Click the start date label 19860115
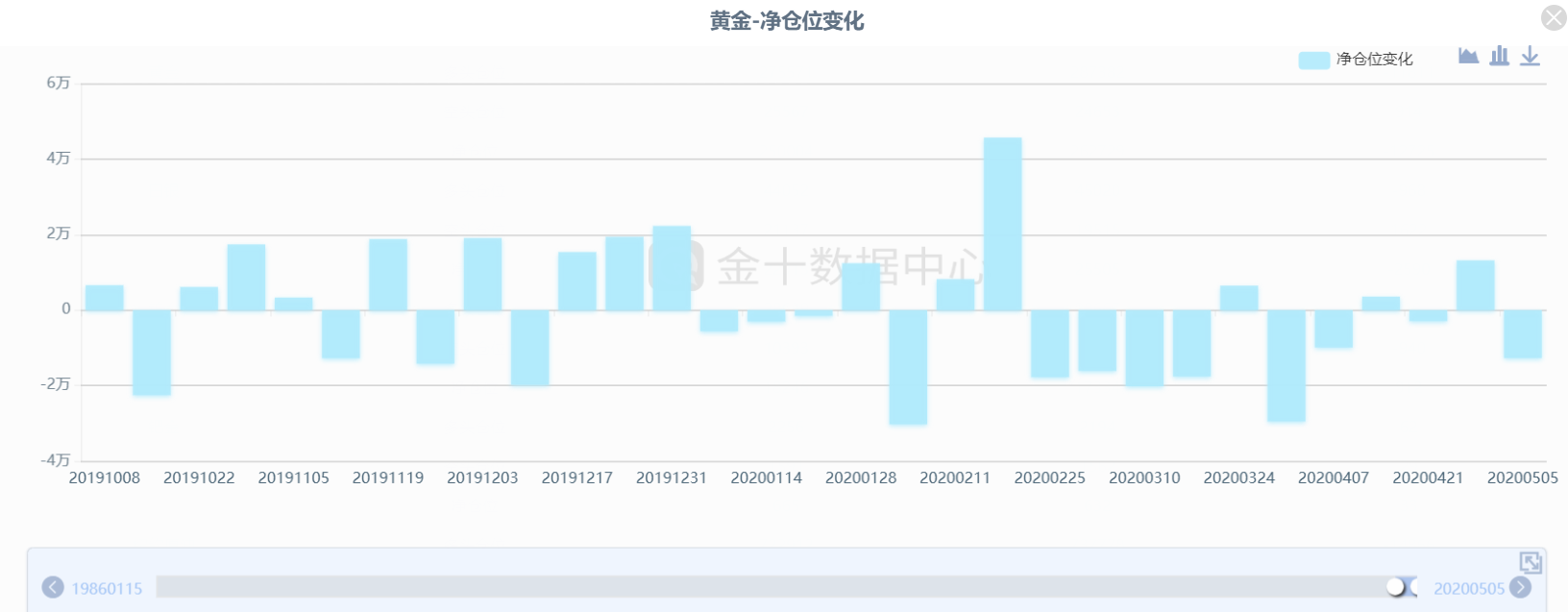This screenshot has width=1568, height=612. 107,588
